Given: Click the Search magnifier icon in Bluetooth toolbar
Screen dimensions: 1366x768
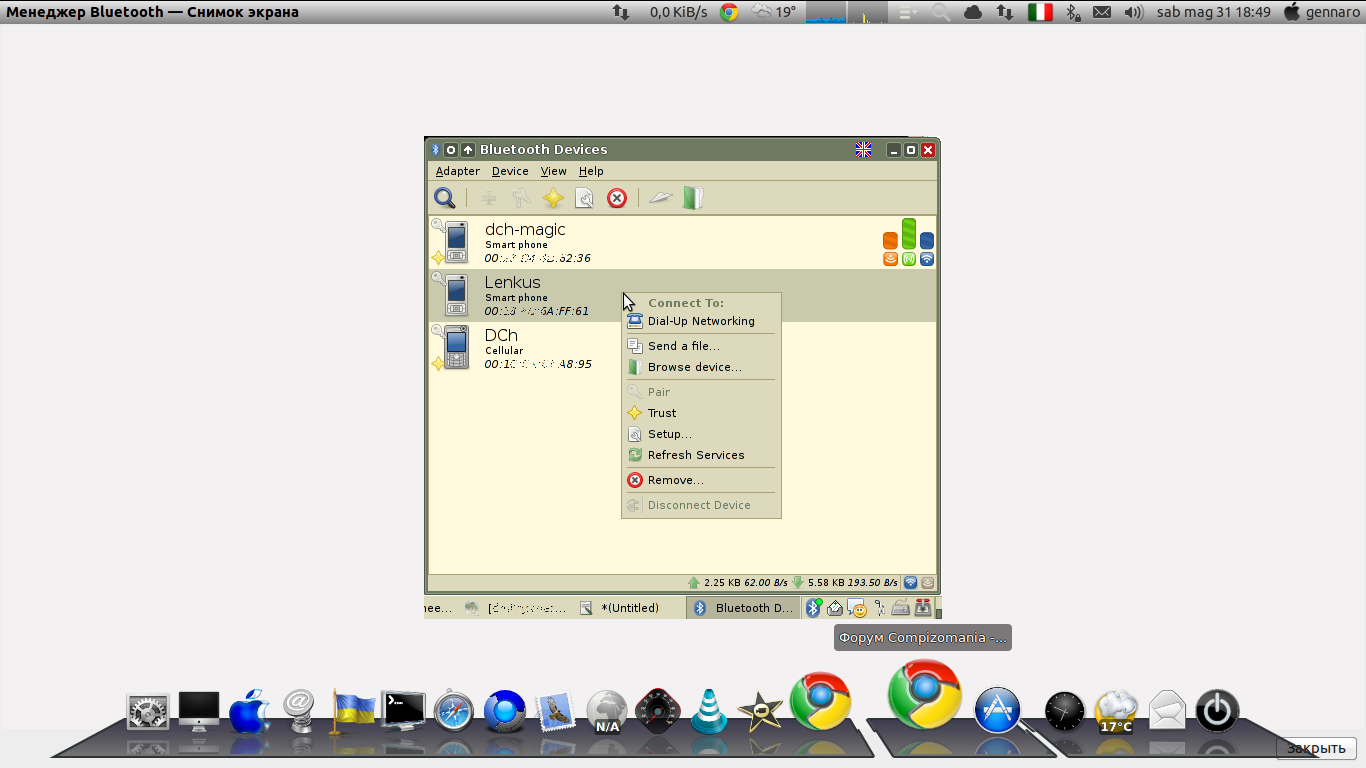Looking at the screenshot, I should (444, 198).
